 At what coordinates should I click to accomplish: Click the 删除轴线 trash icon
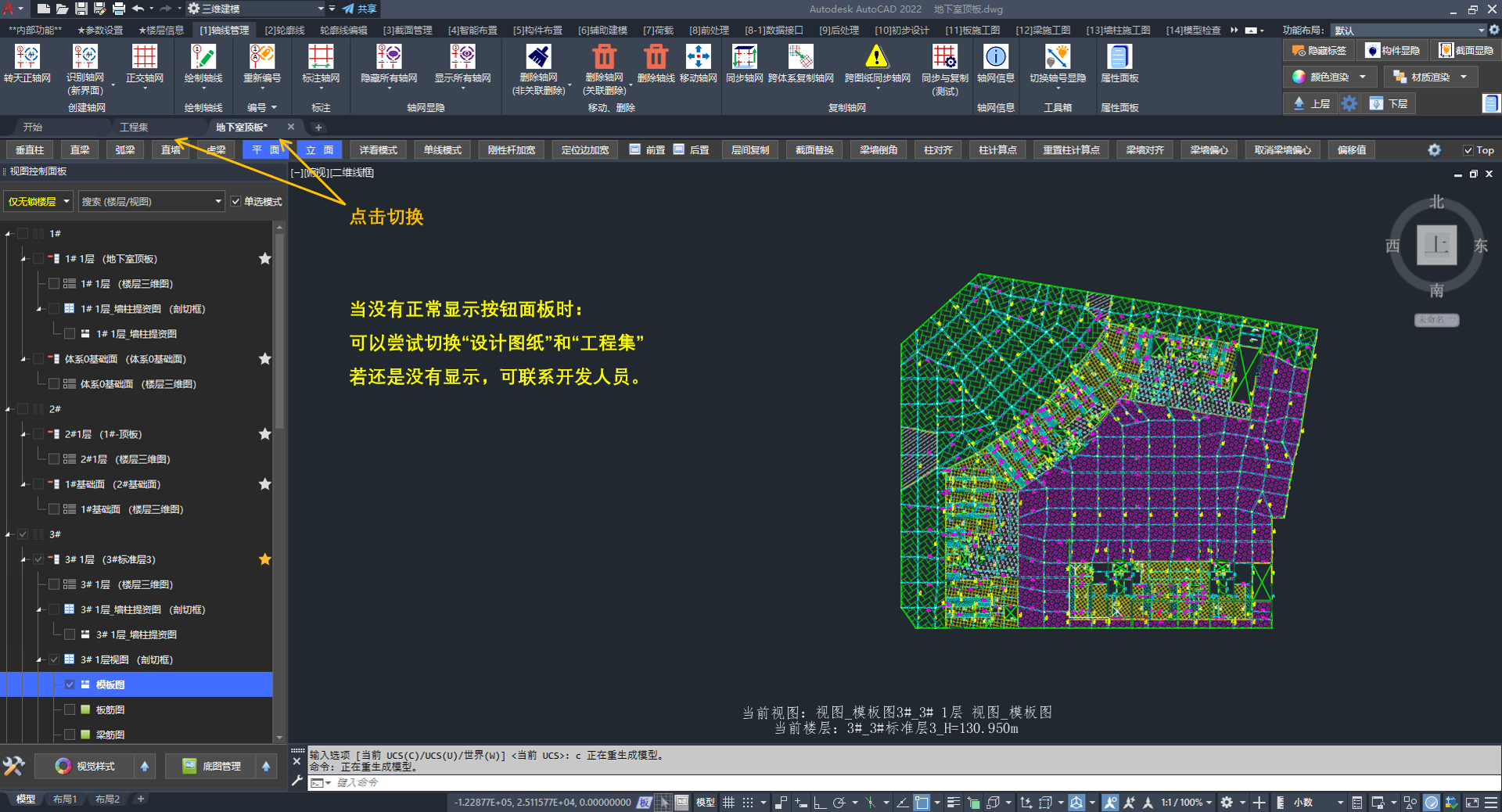[x=656, y=58]
